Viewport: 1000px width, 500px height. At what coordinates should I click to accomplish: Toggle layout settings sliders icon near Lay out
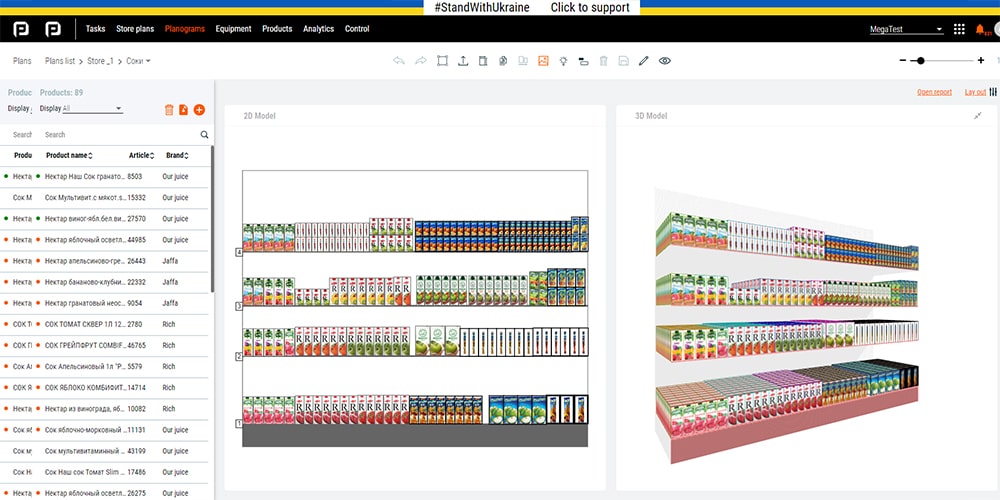(993, 92)
